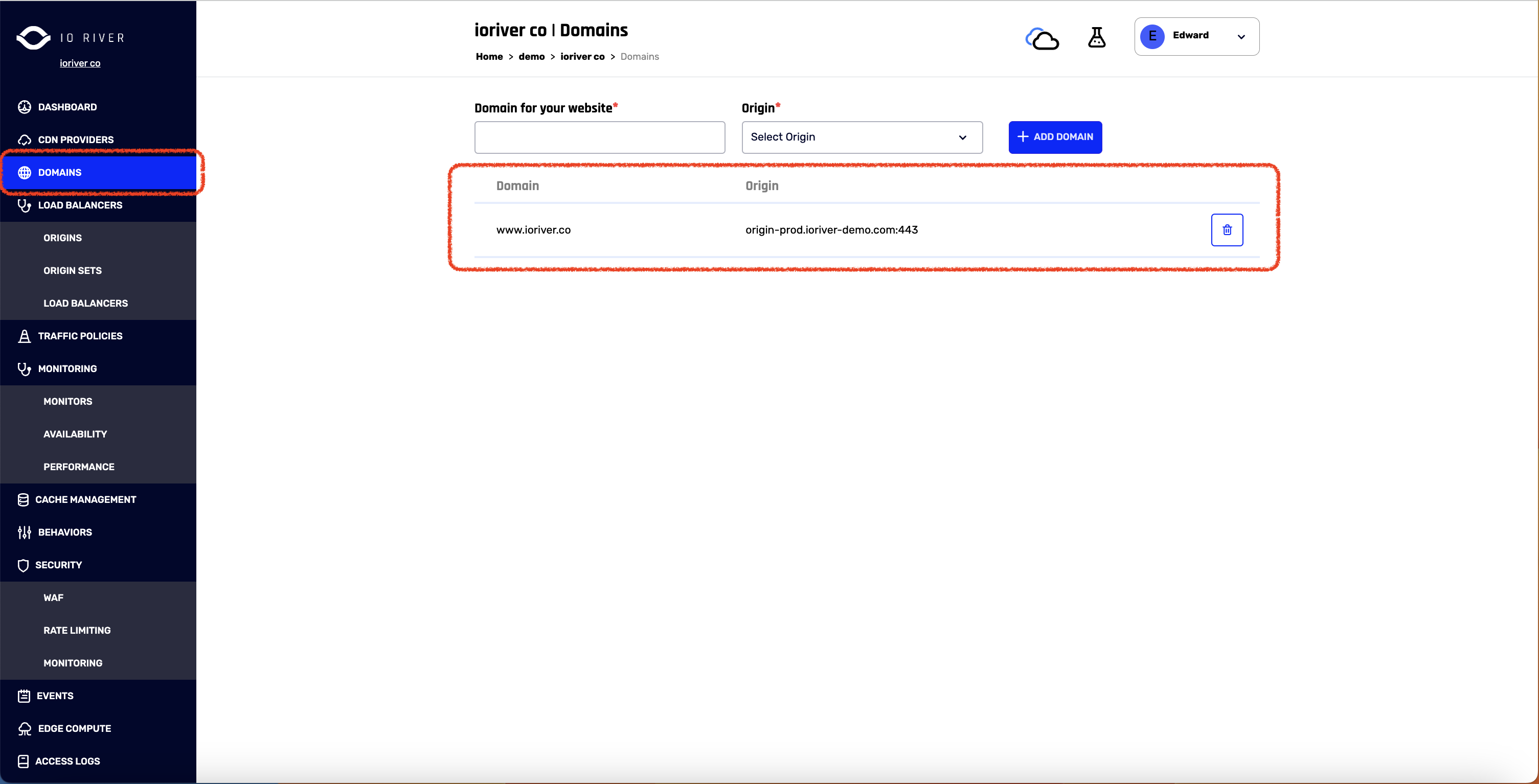Viewport: 1539px width, 784px height.
Task: Click the Behaviors navigation item
Action: pyautogui.click(x=64, y=531)
